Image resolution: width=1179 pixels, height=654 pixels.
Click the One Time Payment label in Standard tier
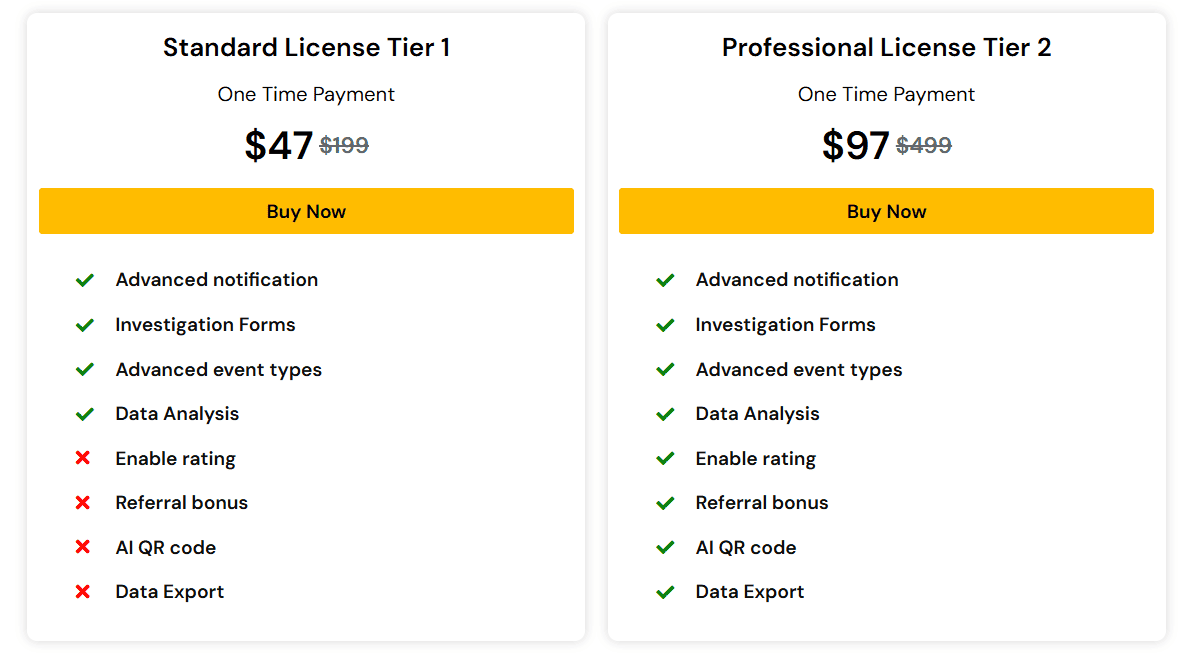tap(306, 94)
